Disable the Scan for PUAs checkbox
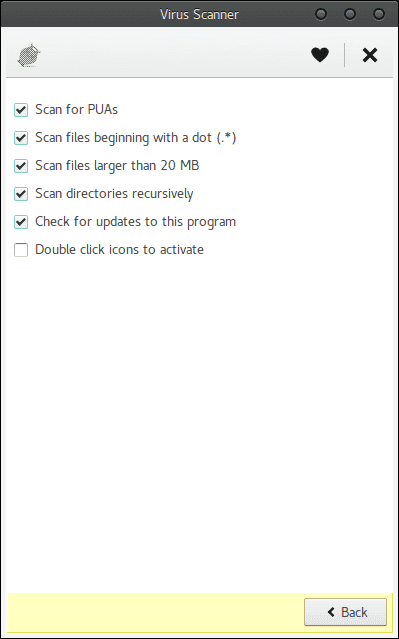399x639 pixels. point(21,110)
